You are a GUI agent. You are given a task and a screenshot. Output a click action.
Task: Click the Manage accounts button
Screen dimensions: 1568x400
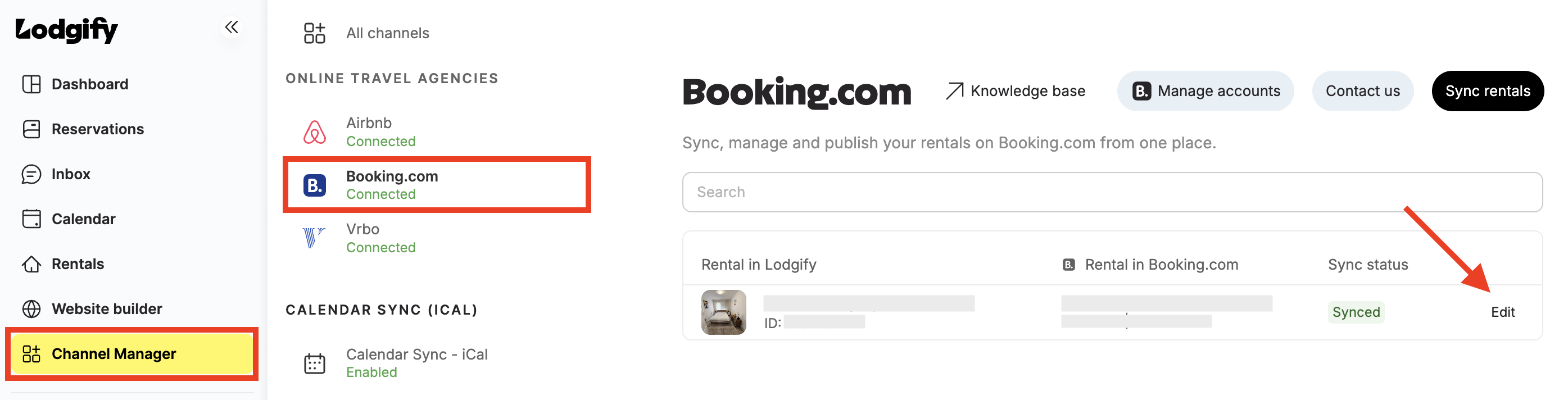pyautogui.click(x=1205, y=92)
